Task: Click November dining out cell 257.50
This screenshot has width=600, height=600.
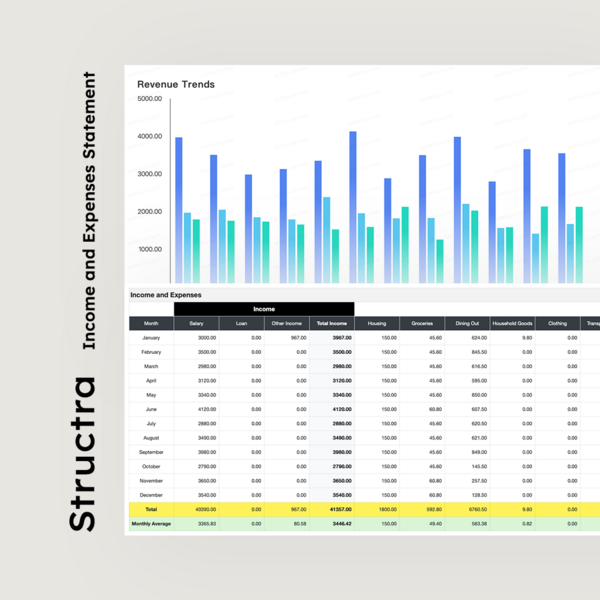Action: [x=467, y=481]
